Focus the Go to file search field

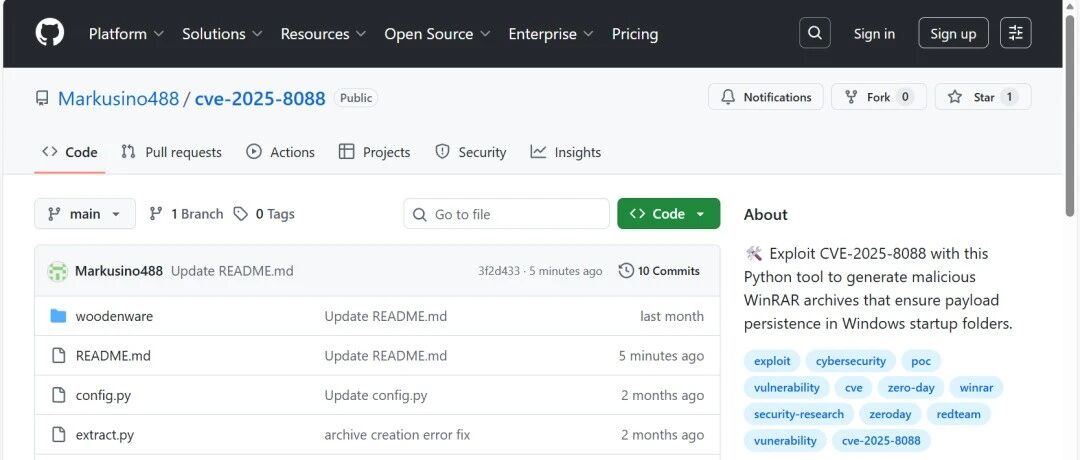tap(506, 214)
